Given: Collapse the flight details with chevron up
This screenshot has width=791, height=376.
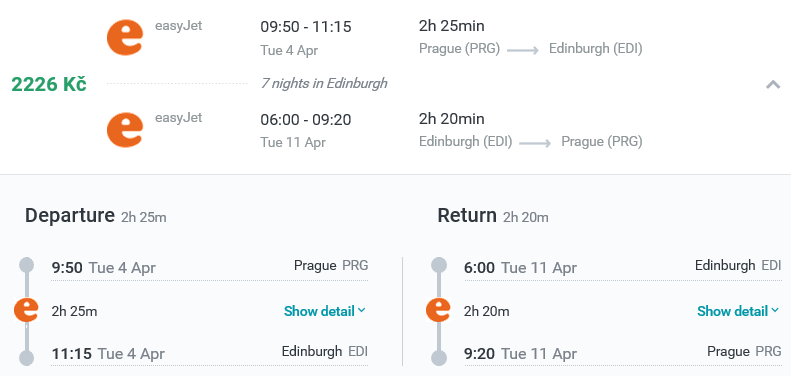Looking at the screenshot, I should (x=773, y=84).
